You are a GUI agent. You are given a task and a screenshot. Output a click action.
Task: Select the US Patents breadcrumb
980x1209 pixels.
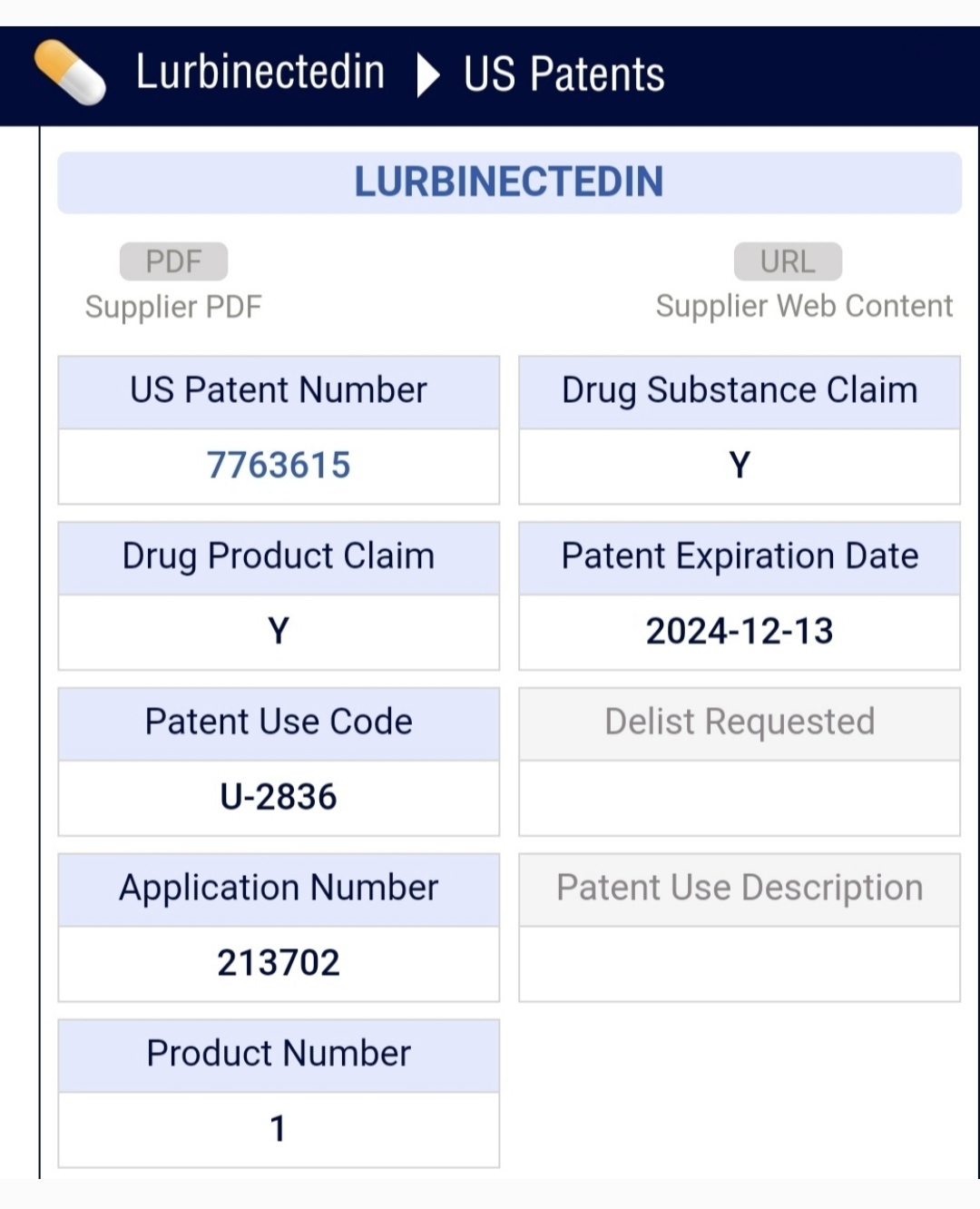[x=564, y=74]
